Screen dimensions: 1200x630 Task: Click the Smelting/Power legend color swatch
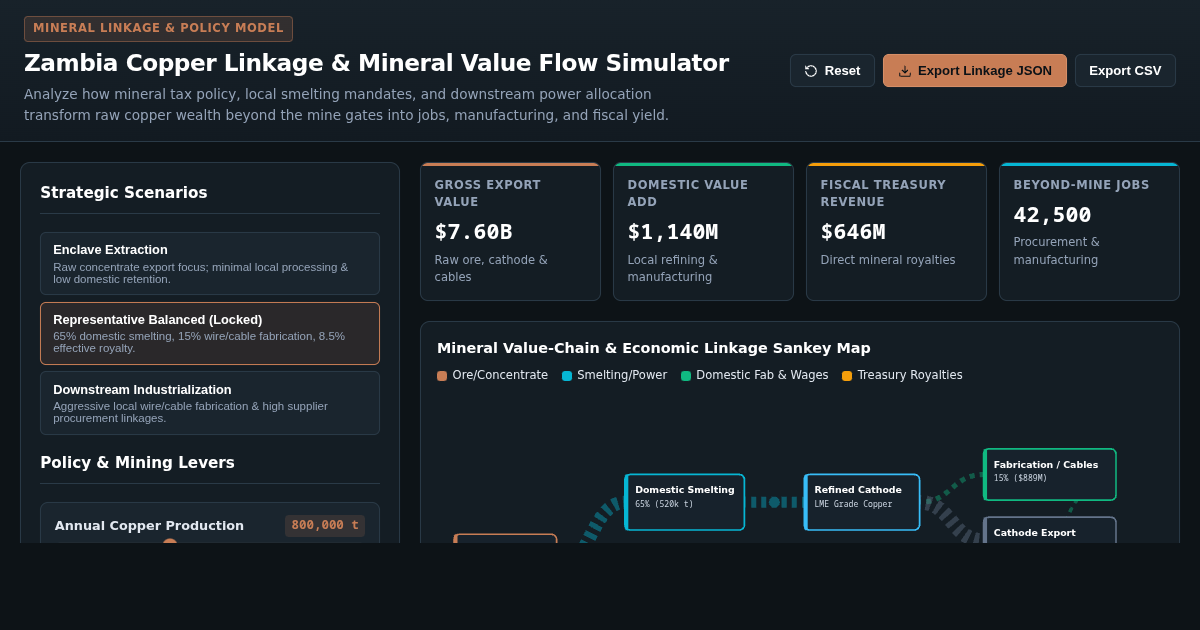(x=567, y=376)
